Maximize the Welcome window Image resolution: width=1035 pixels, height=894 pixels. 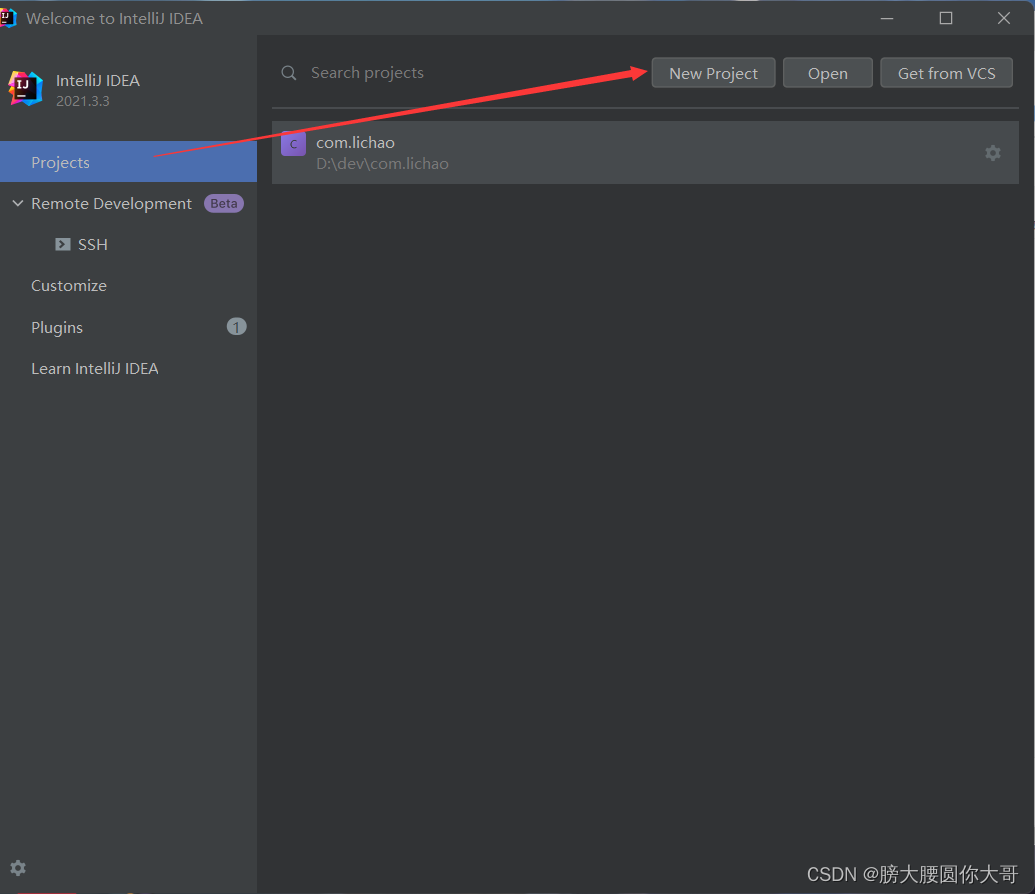click(945, 18)
